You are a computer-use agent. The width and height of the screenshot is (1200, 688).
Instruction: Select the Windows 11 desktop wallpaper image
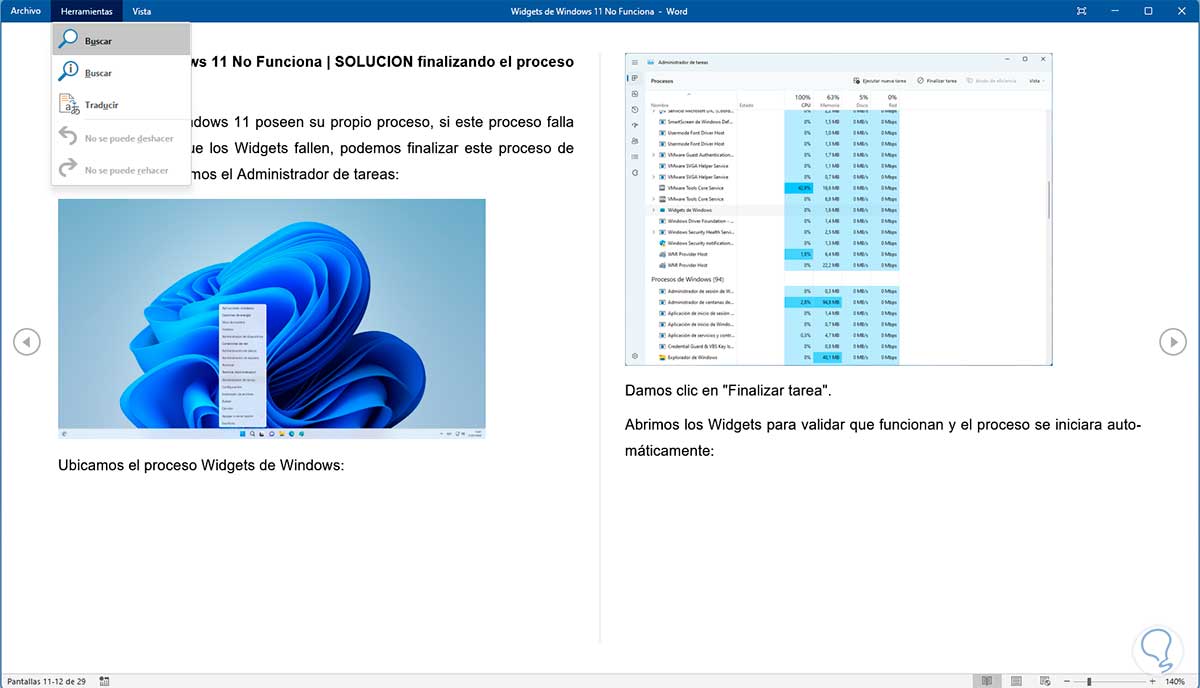click(x=272, y=319)
